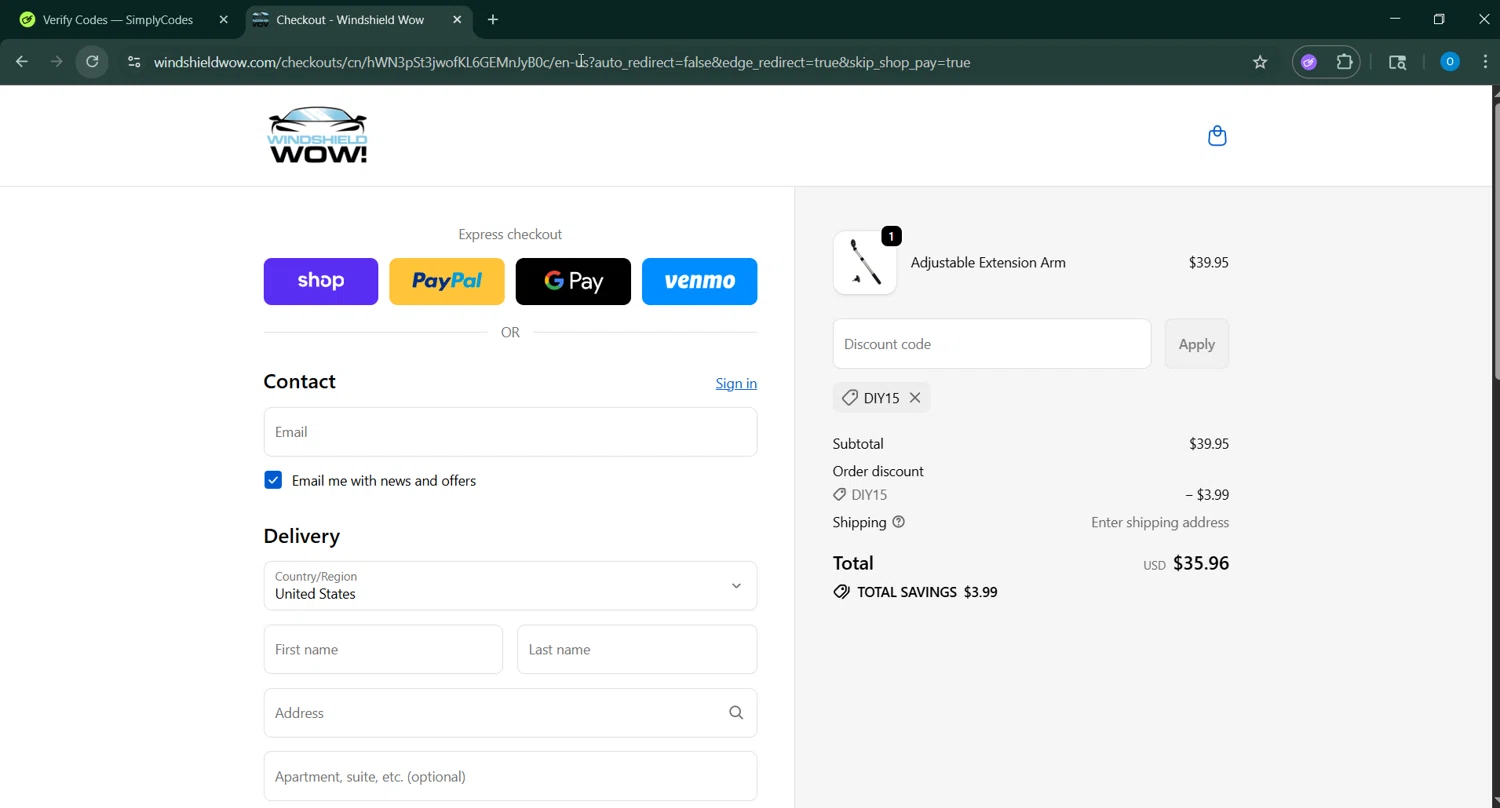Expand the Country/Region dropdown

(510, 586)
